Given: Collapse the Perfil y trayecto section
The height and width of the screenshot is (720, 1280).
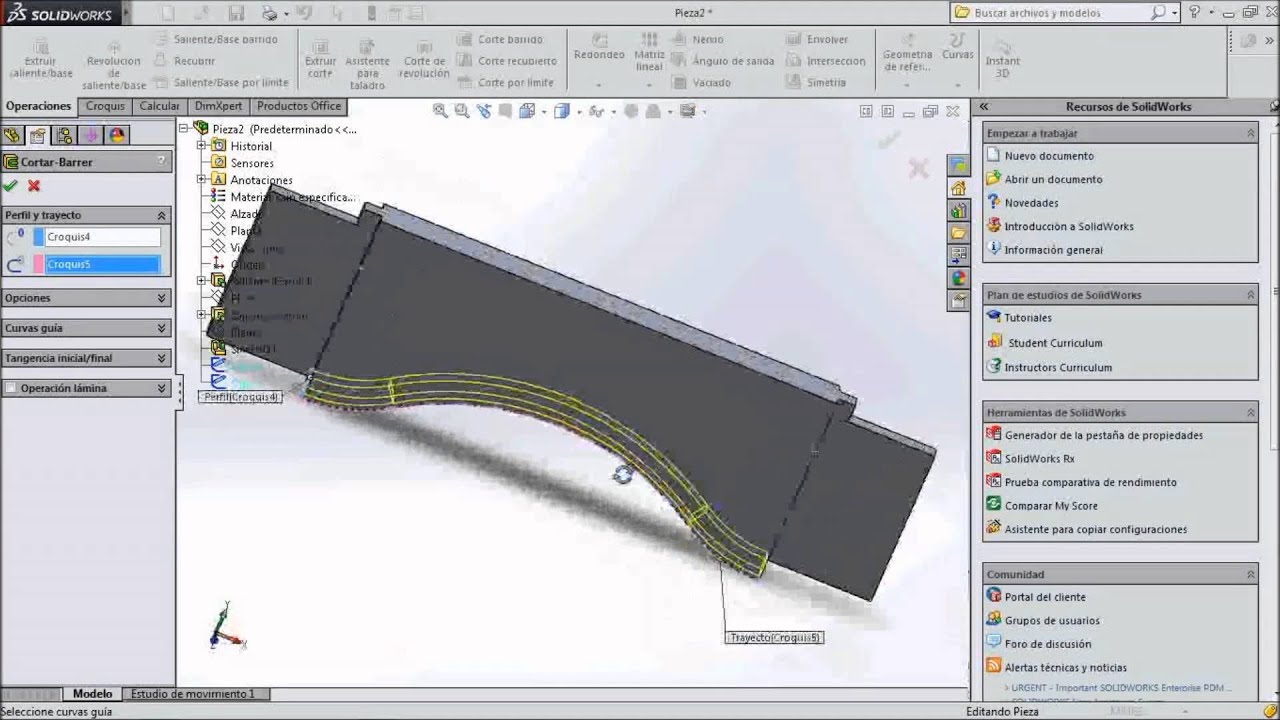Looking at the screenshot, I should click(161, 215).
